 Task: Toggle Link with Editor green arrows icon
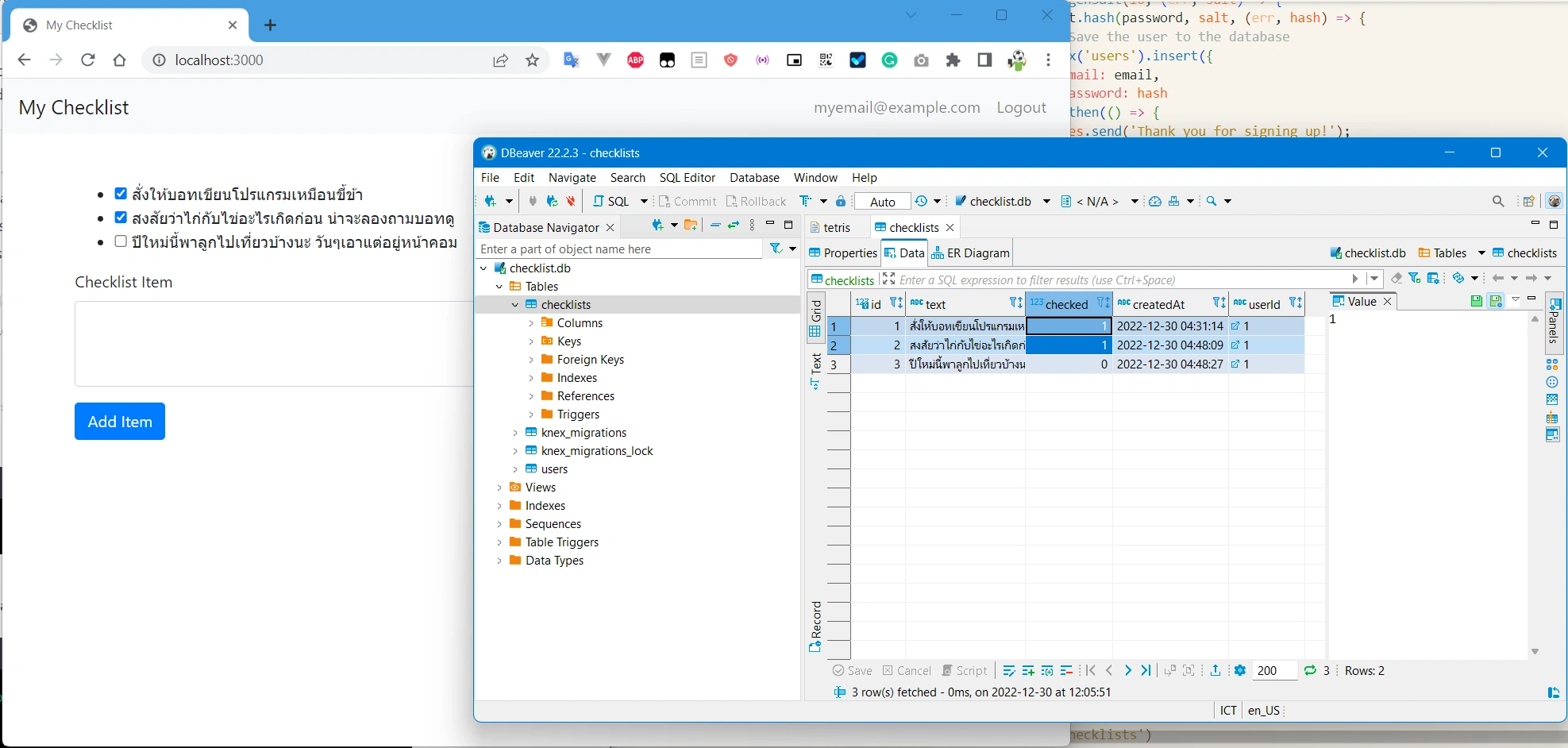point(734,226)
